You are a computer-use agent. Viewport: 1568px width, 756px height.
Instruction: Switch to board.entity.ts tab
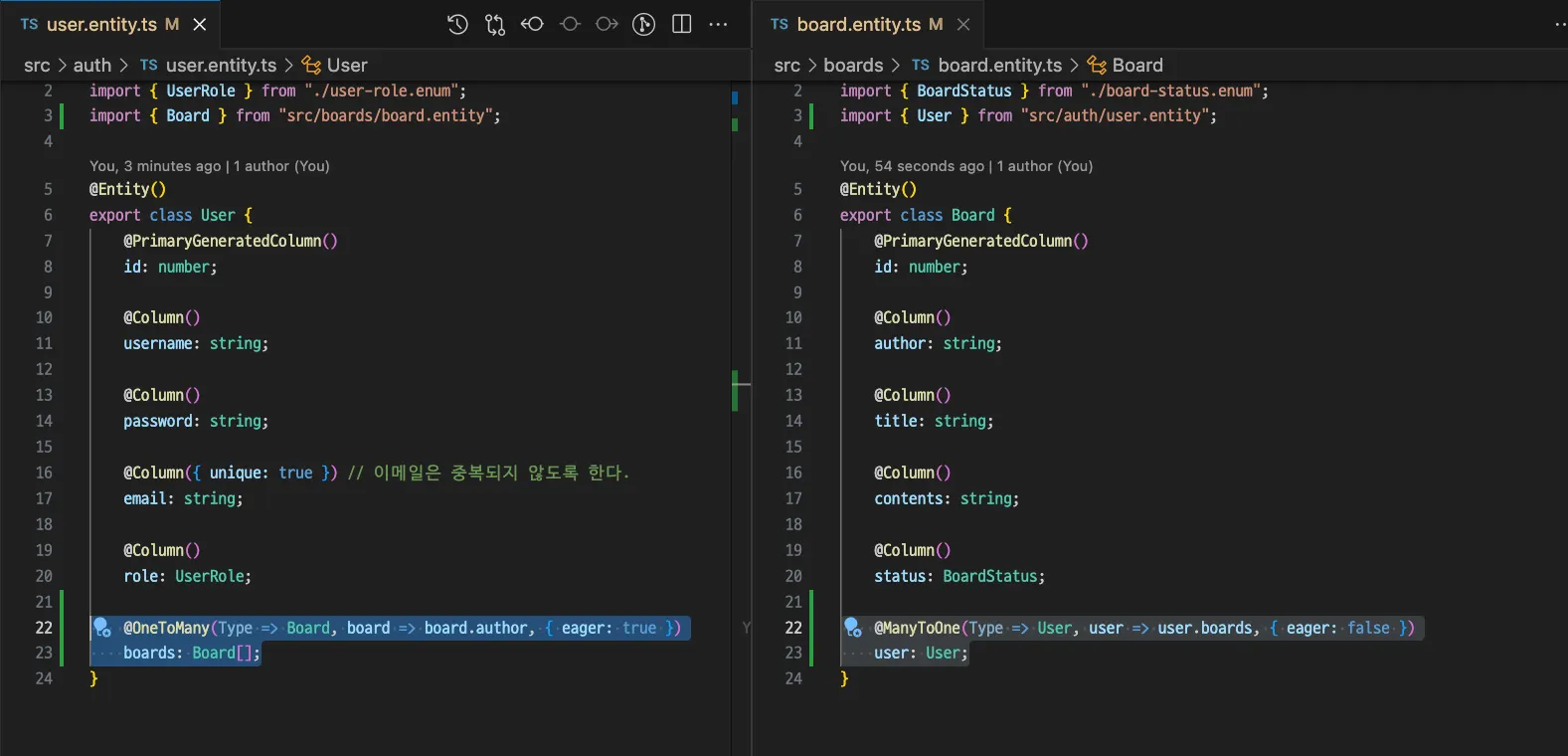pyautogui.click(x=858, y=24)
